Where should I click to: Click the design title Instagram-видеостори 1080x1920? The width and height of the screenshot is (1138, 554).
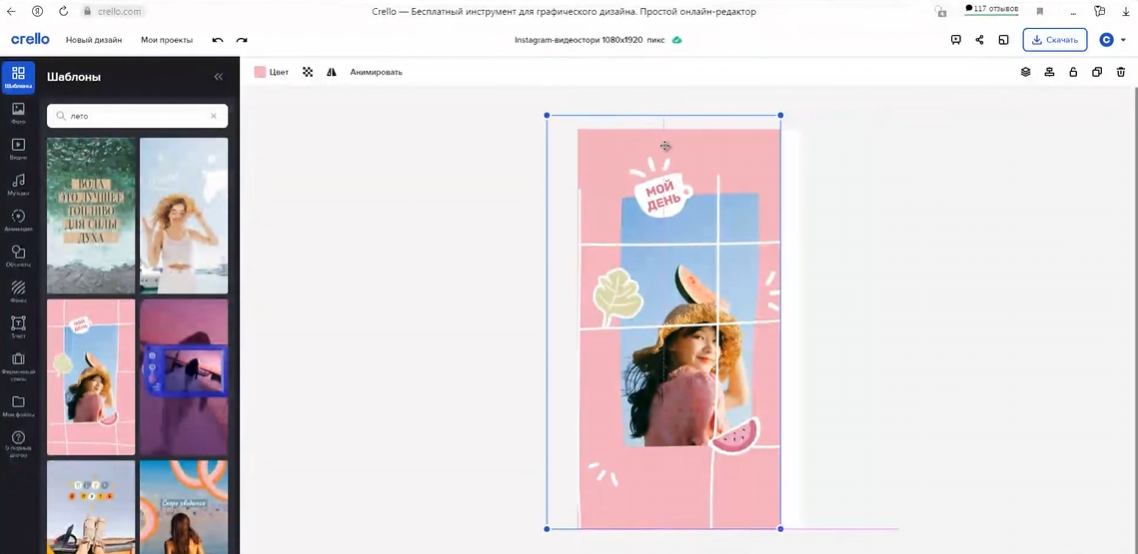[589, 40]
